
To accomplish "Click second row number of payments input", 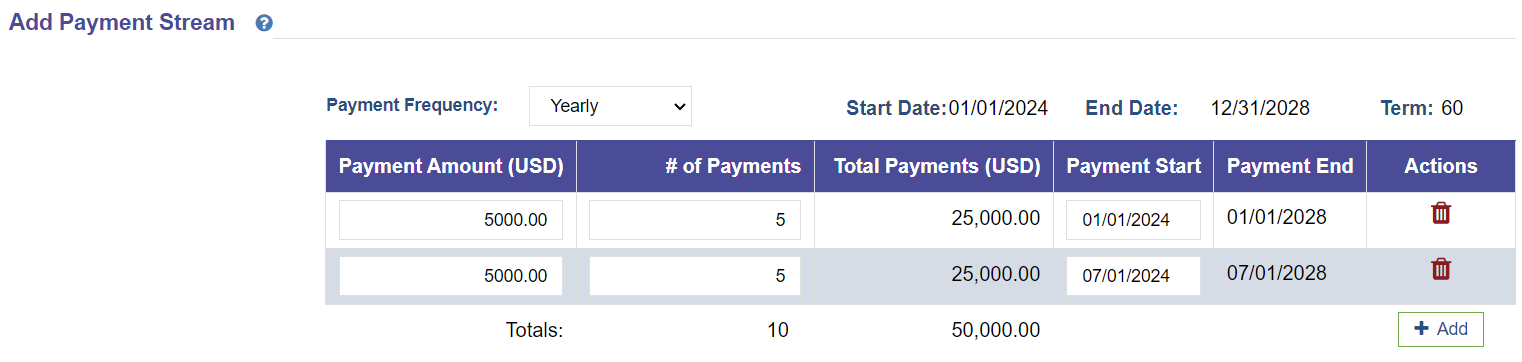I will point(695,276).
